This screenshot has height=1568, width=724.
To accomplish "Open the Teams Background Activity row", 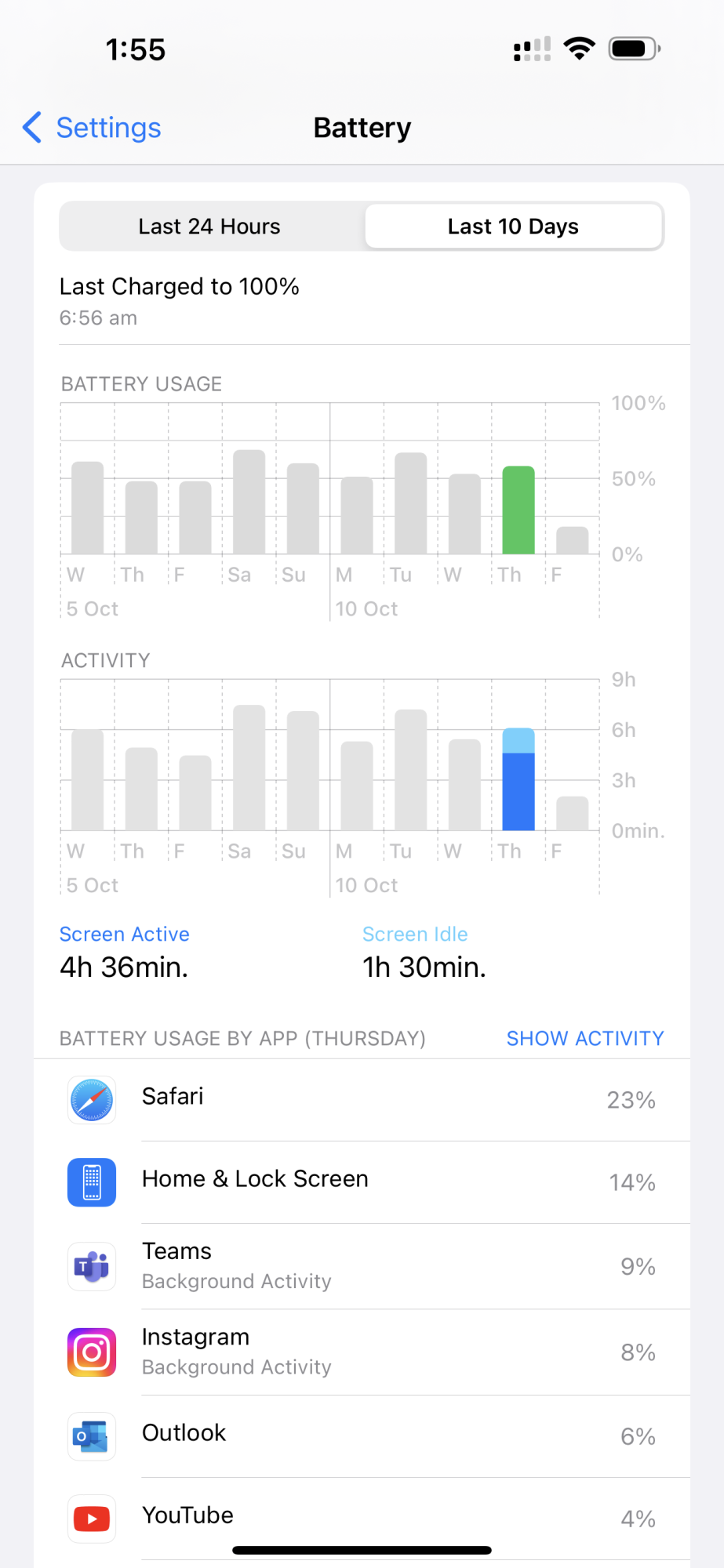I will point(362,1266).
